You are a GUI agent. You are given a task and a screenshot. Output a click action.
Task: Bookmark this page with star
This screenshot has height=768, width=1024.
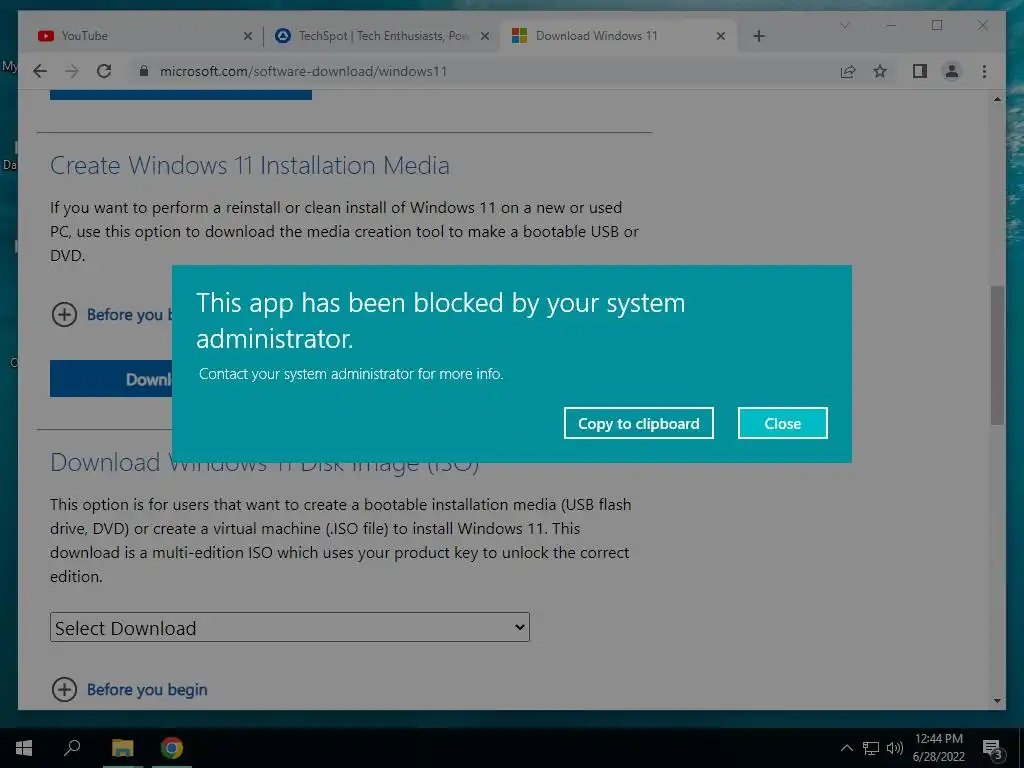click(x=880, y=71)
